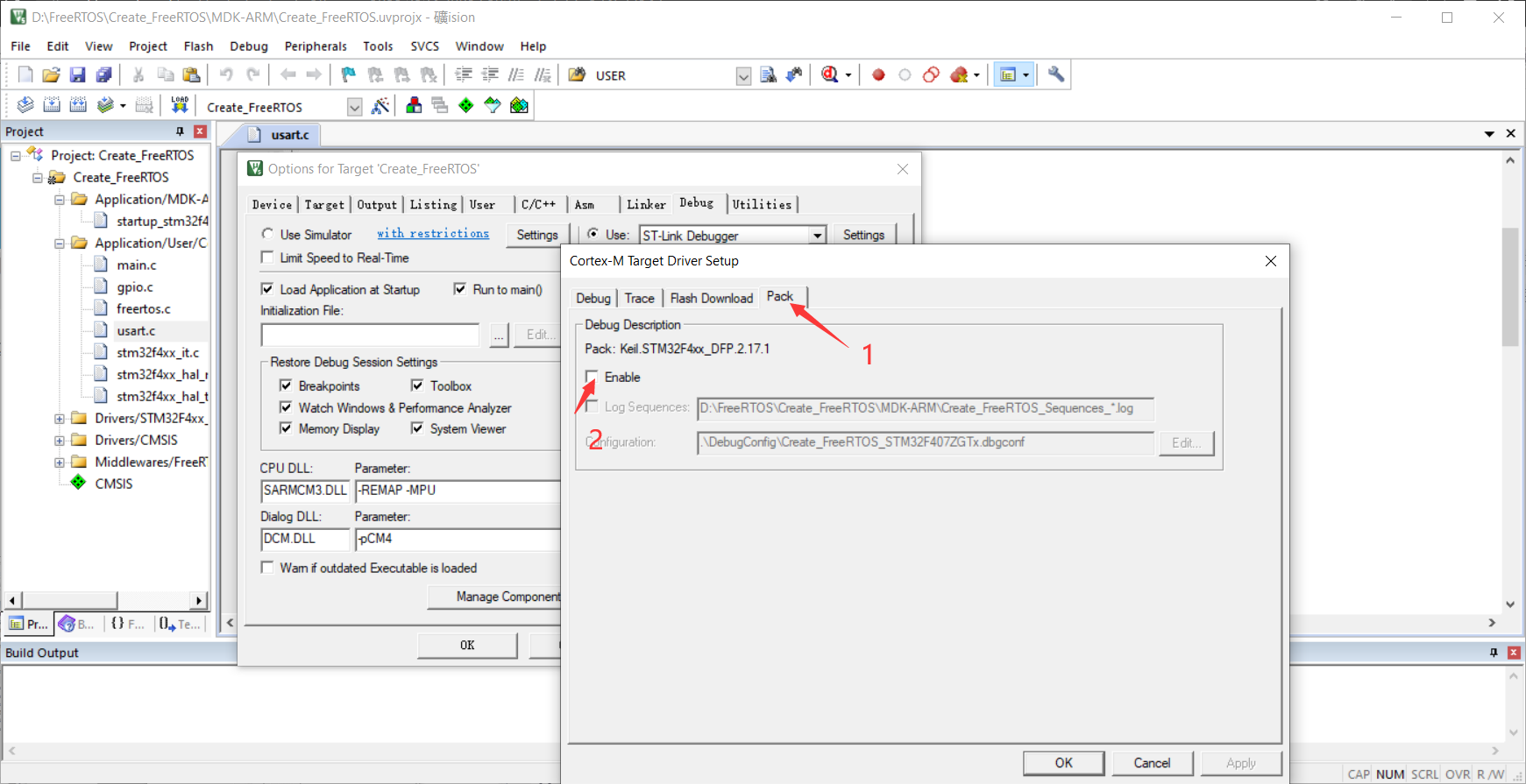Click Cancel in Cortex-M Target Driver Setup
Image resolution: width=1526 pixels, height=784 pixels.
point(1152,763)
